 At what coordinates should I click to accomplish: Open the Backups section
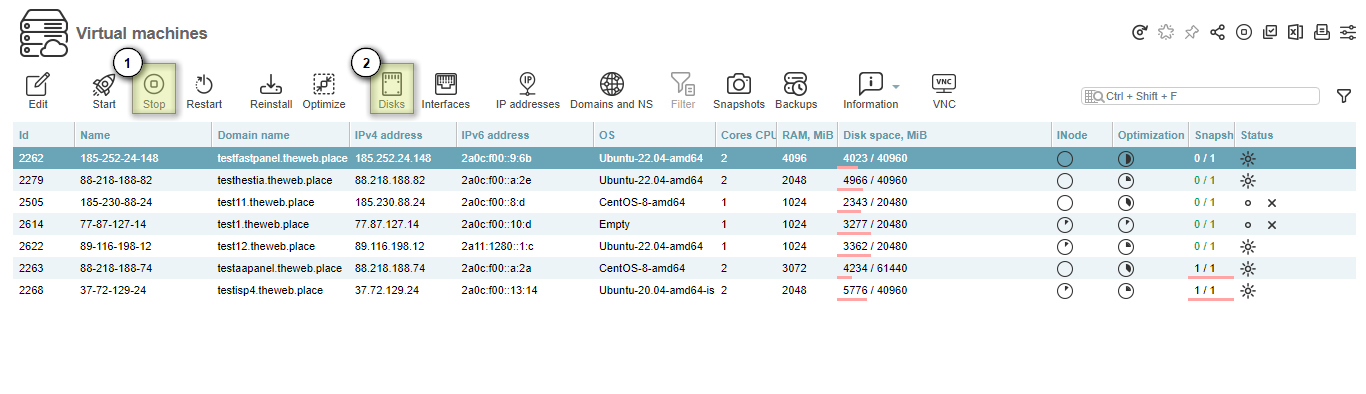click(796, 91)
